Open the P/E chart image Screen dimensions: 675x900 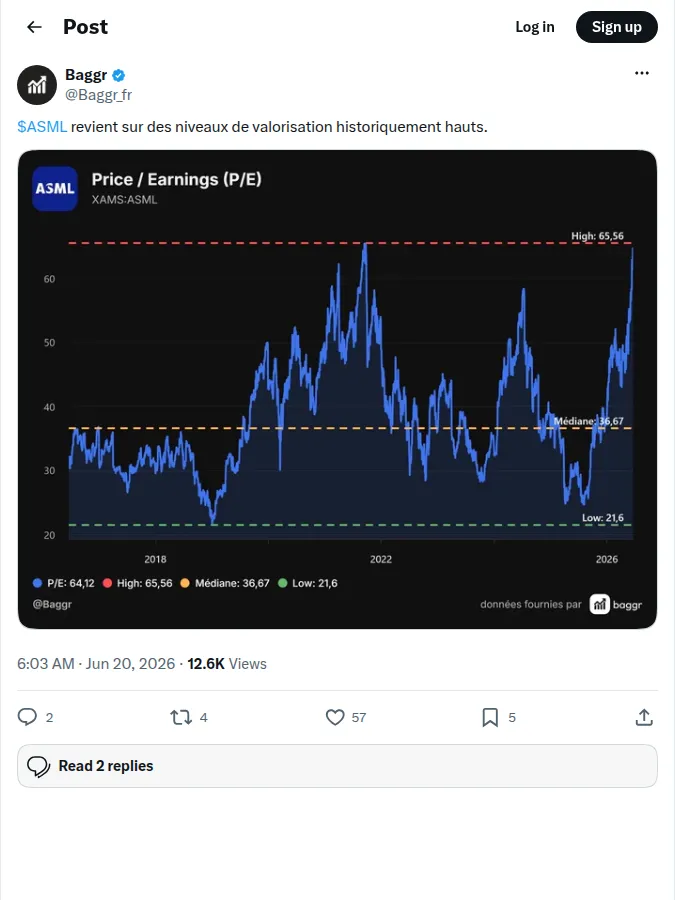337,390
